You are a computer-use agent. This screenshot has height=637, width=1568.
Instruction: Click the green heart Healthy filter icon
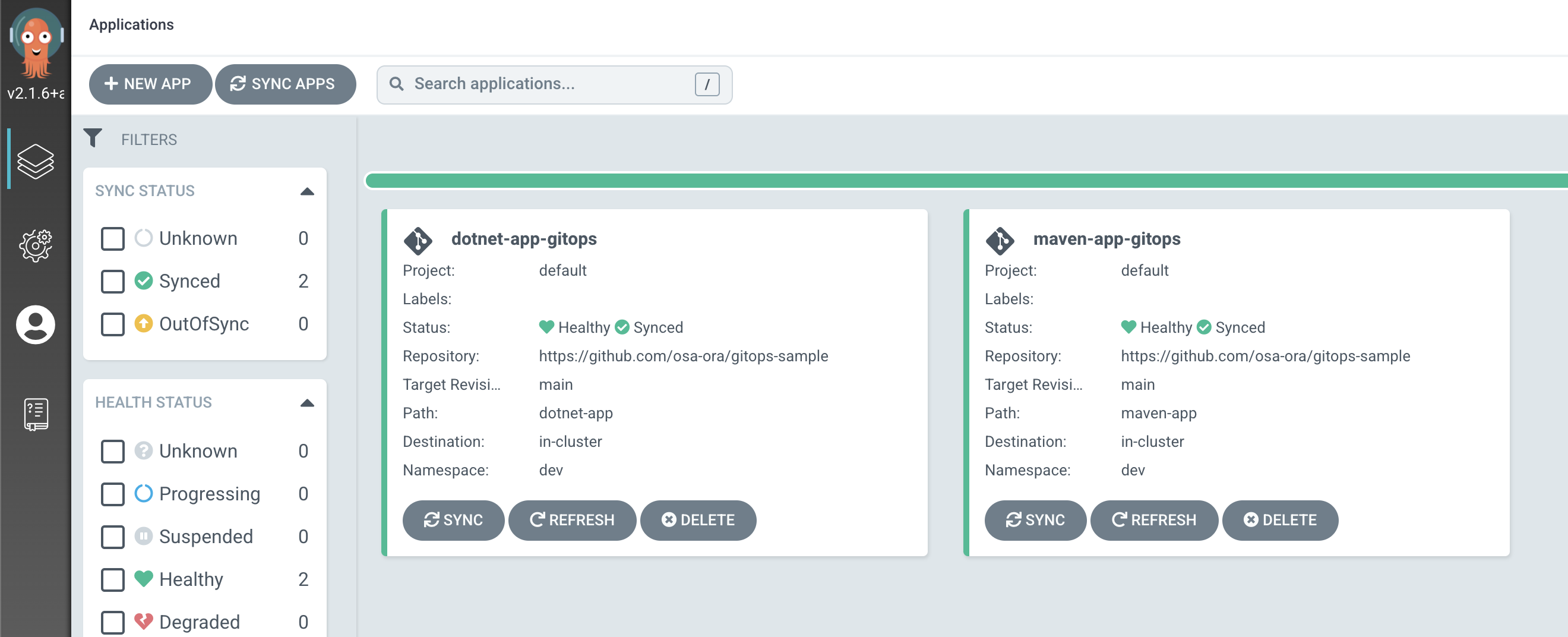144,578
